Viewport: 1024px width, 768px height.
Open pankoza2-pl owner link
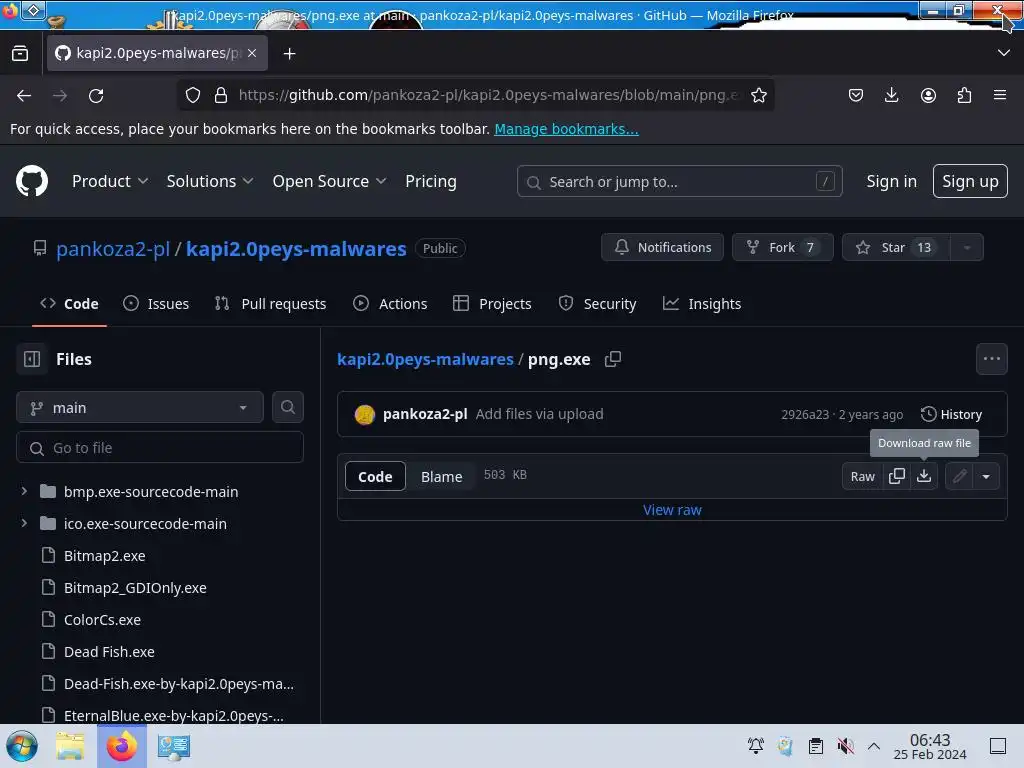tap(113, 248)
